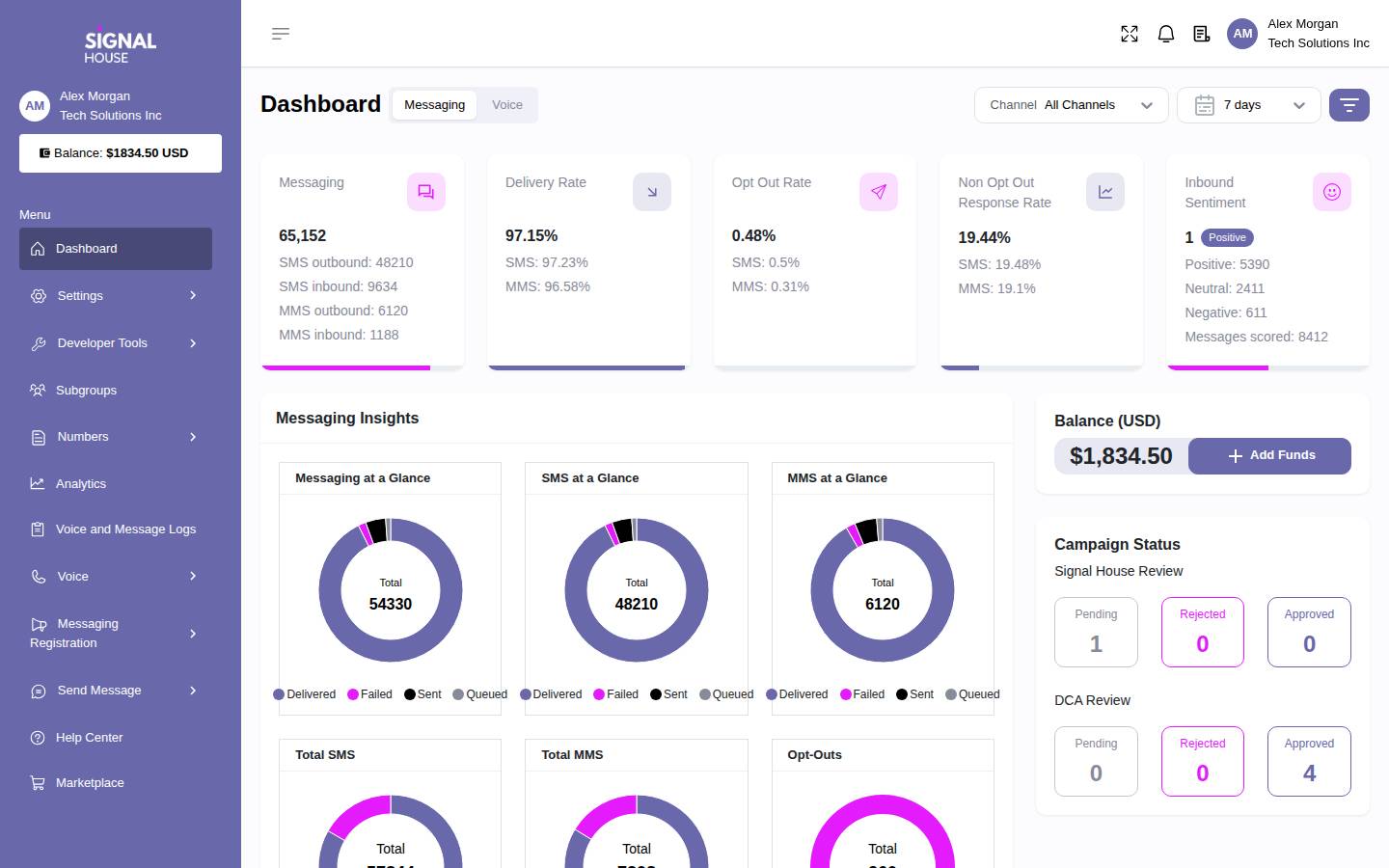Screen dimensions: 1389x868
Task: Open the document list icon in header
Action: coord(1202,34)
